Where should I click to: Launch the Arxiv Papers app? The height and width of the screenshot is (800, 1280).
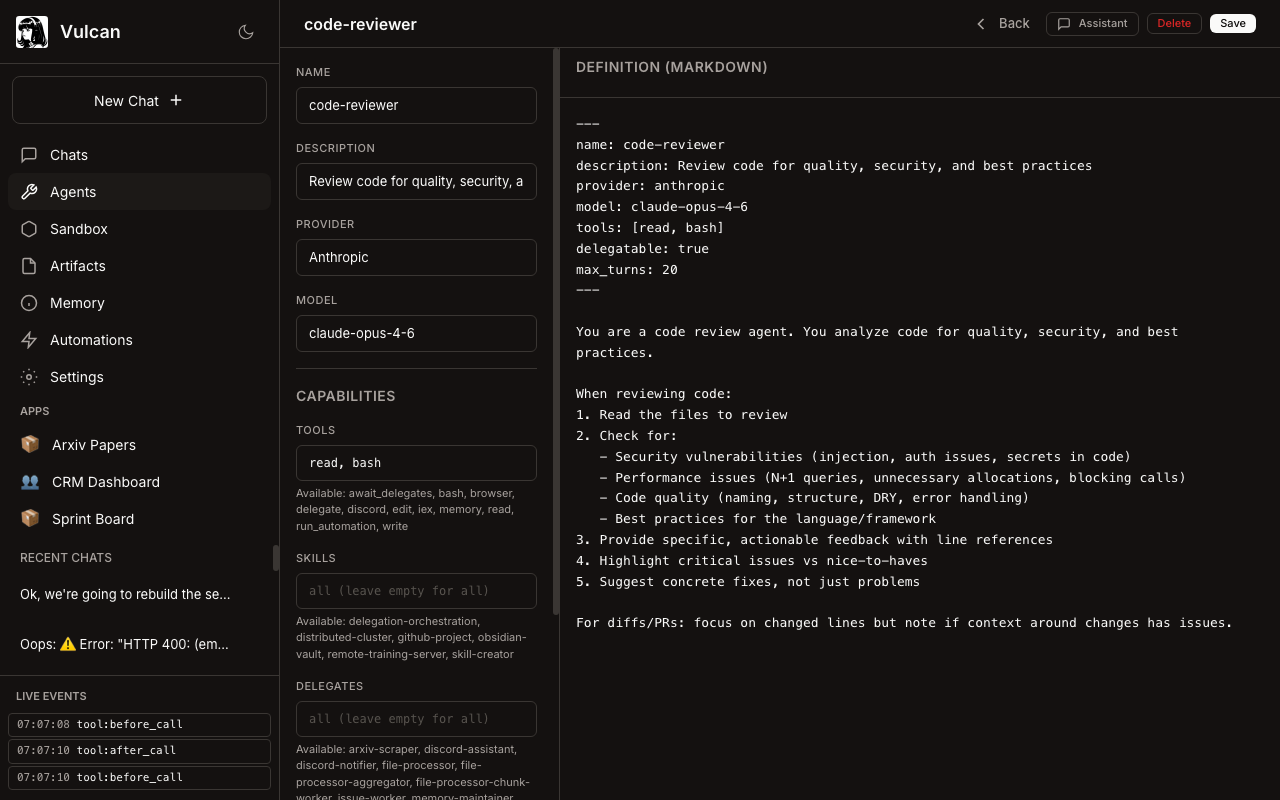click(93, 445)
